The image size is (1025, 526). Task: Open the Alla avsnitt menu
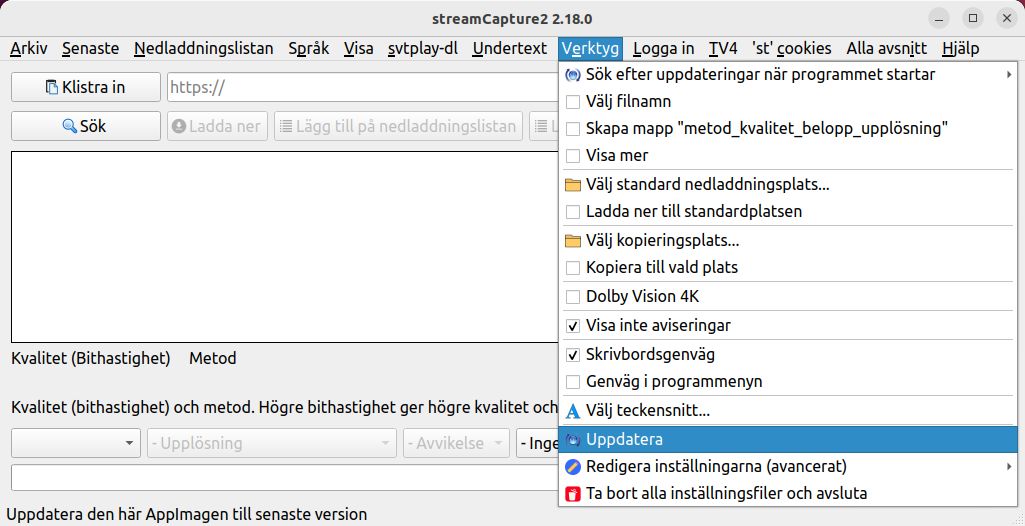pyautogui.click(x=886, y=48)
